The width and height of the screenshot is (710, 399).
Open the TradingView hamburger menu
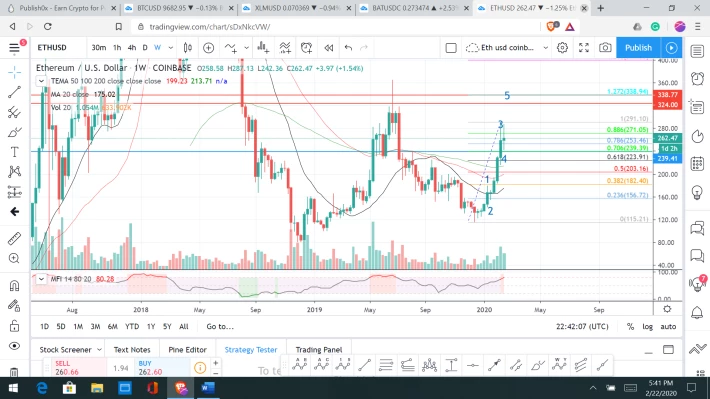pos(14,48)
